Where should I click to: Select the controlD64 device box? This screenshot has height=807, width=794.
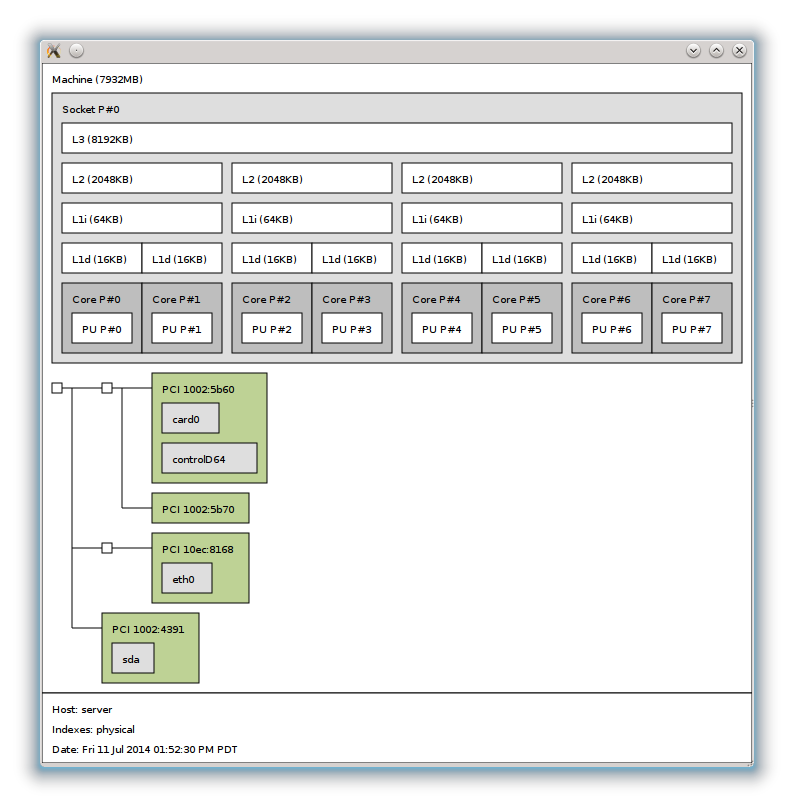(x=209, y=459)
